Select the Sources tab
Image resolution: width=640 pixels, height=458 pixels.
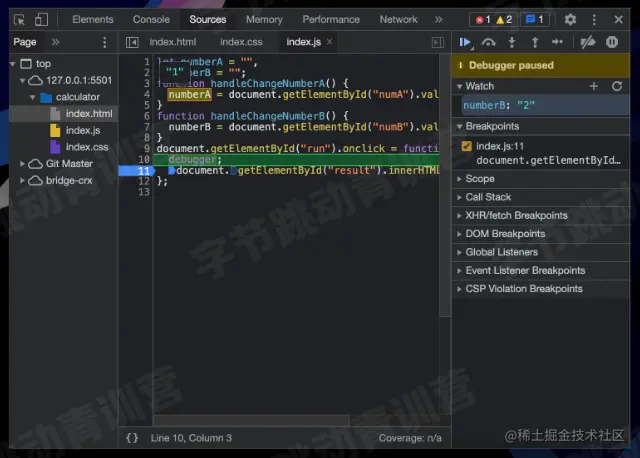207,20
